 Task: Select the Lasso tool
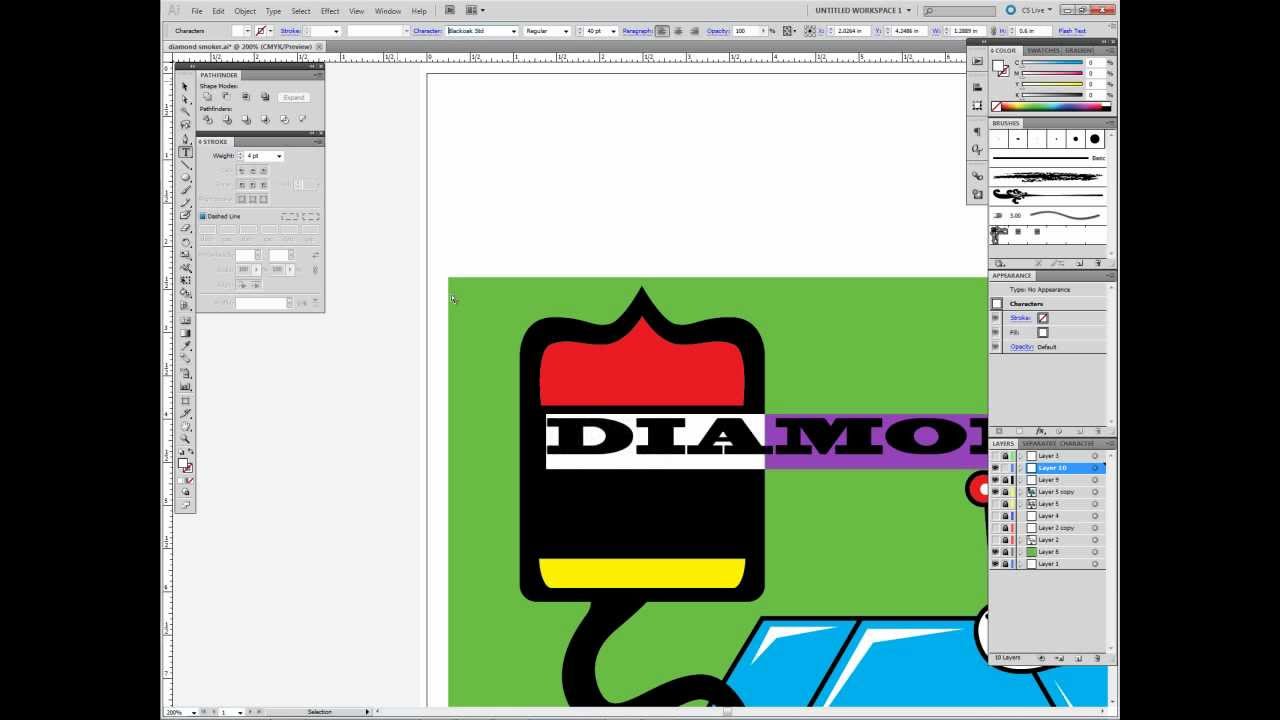pyautogui.click(x=185, y=126)
